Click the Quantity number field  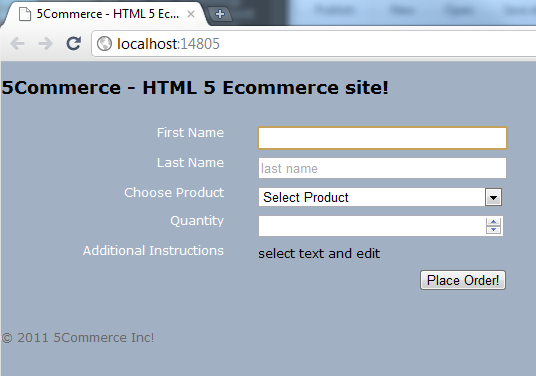[381, 226]
